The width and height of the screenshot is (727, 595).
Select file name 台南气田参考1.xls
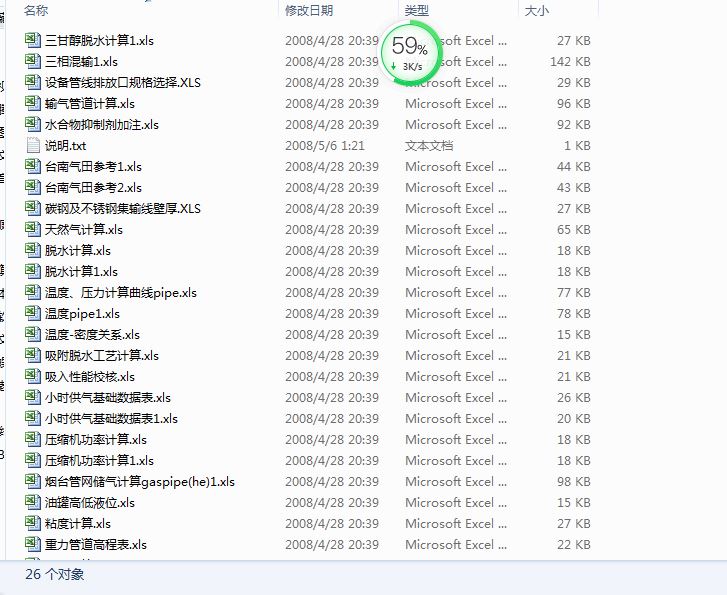[x=93, y=166]
